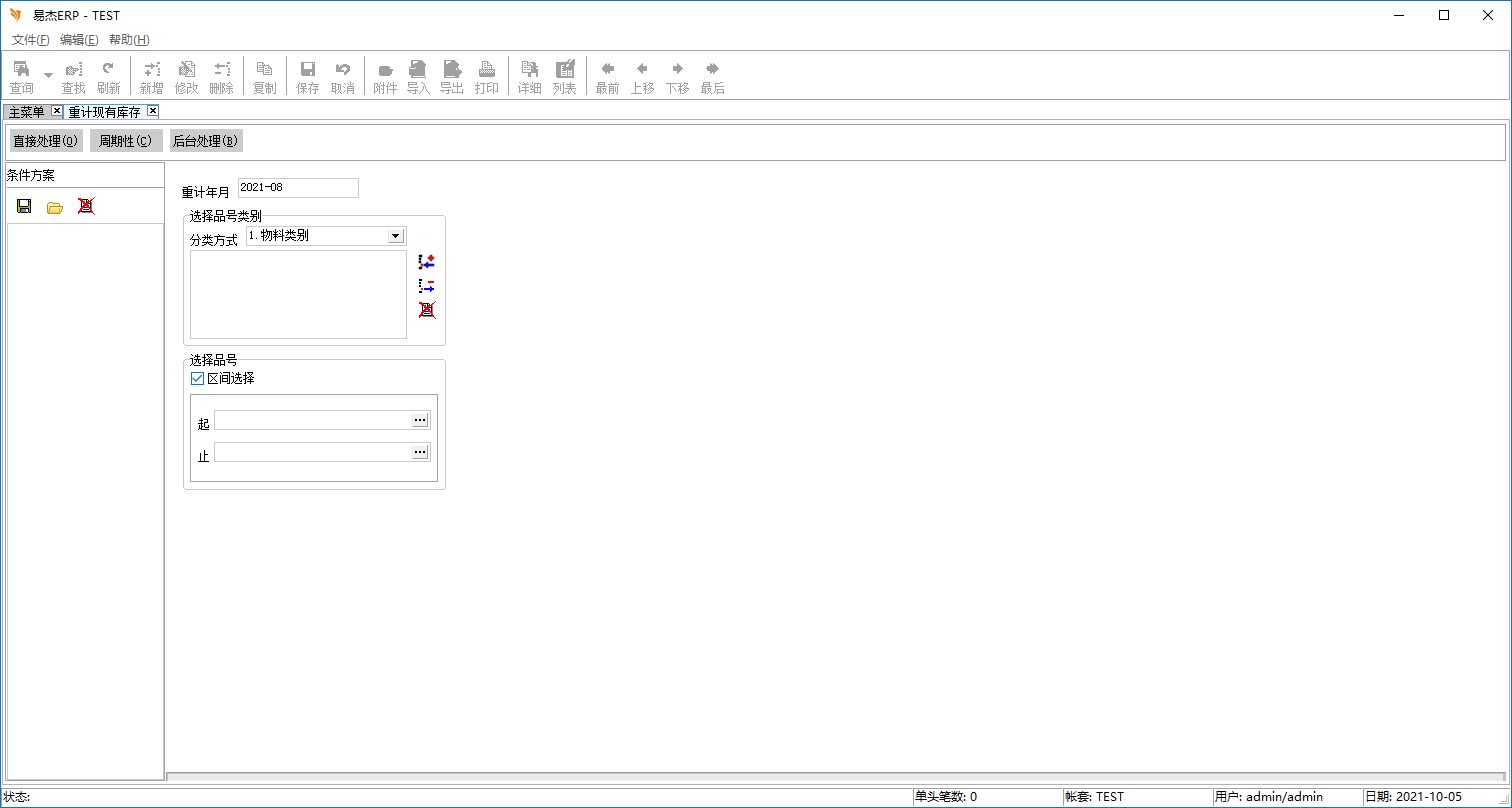Click the 直接处理 button

pyautogui.click(x=45, y=141)
